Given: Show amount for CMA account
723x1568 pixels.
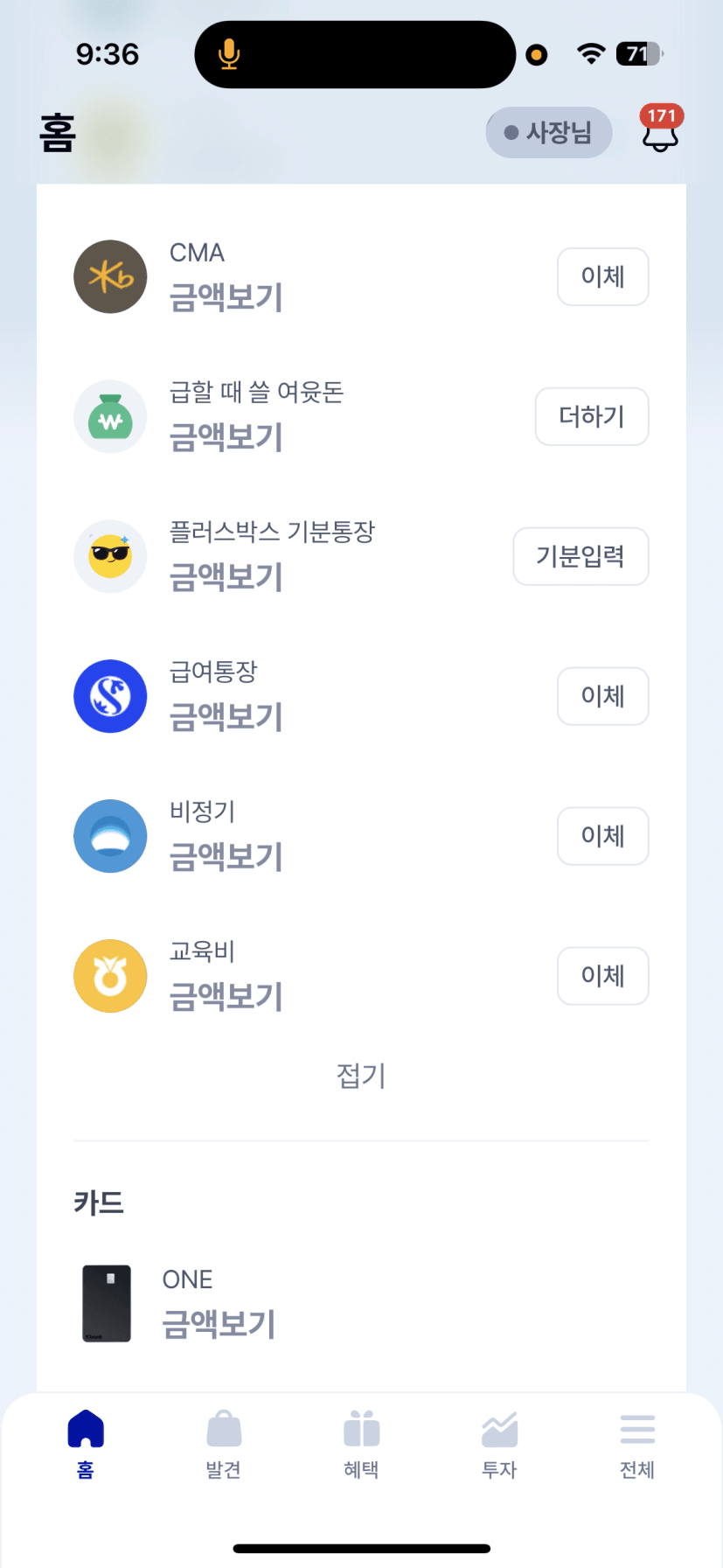Looking at the screenshot, I should pyautogui.click(x=226, y=297).
